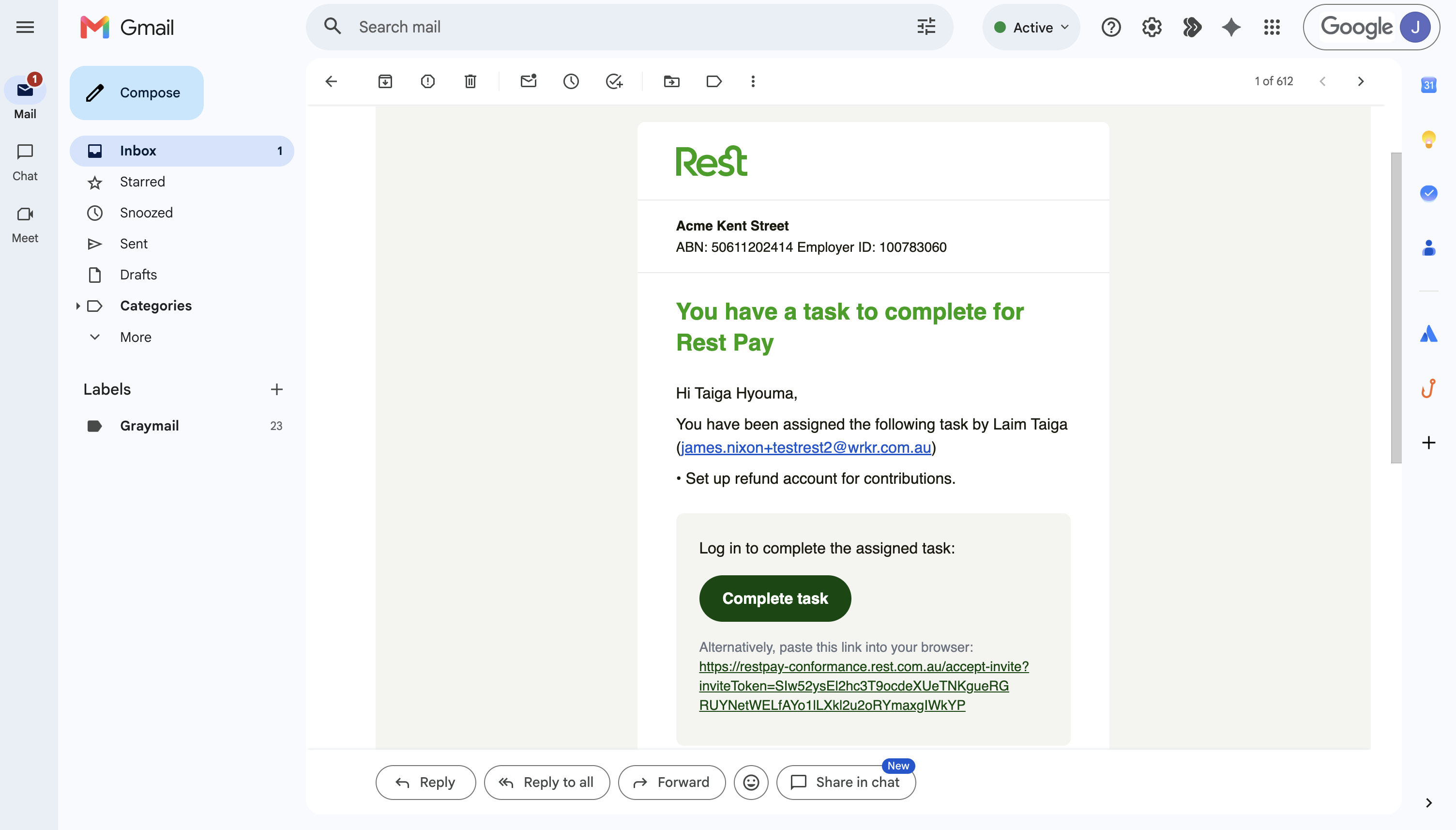
Task: Open the Sent folder
Action: pos(134,244)
